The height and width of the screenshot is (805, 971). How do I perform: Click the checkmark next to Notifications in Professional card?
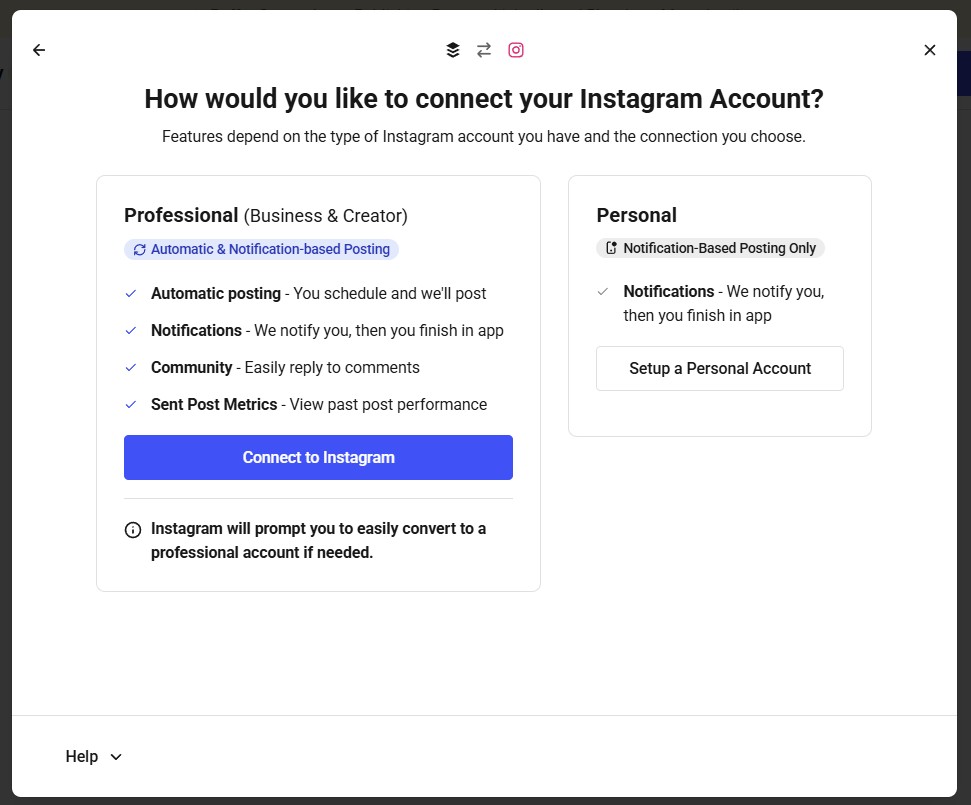coord(130,330)
